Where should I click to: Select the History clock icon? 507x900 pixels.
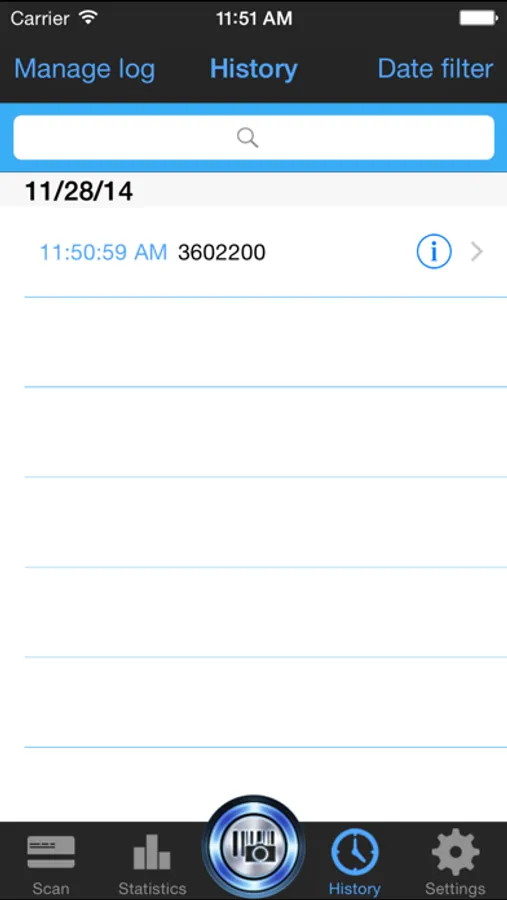[355, 852]
